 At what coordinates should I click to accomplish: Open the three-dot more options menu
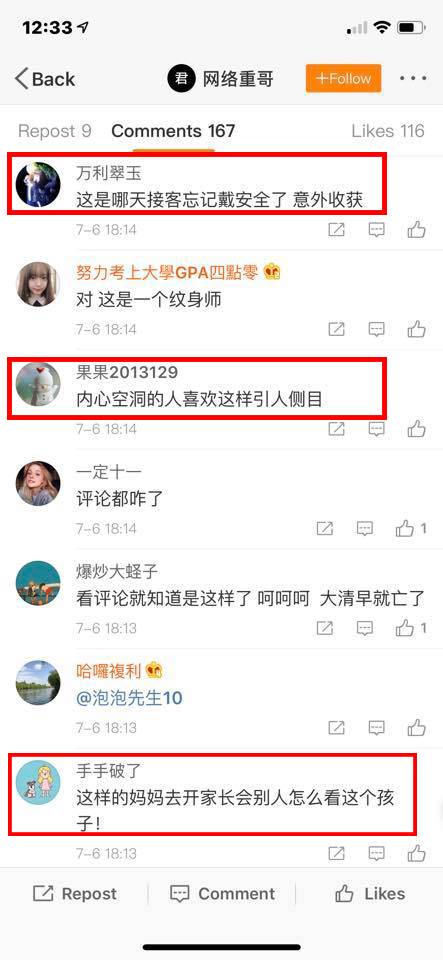pyautogui.click(x=413, y=78)
